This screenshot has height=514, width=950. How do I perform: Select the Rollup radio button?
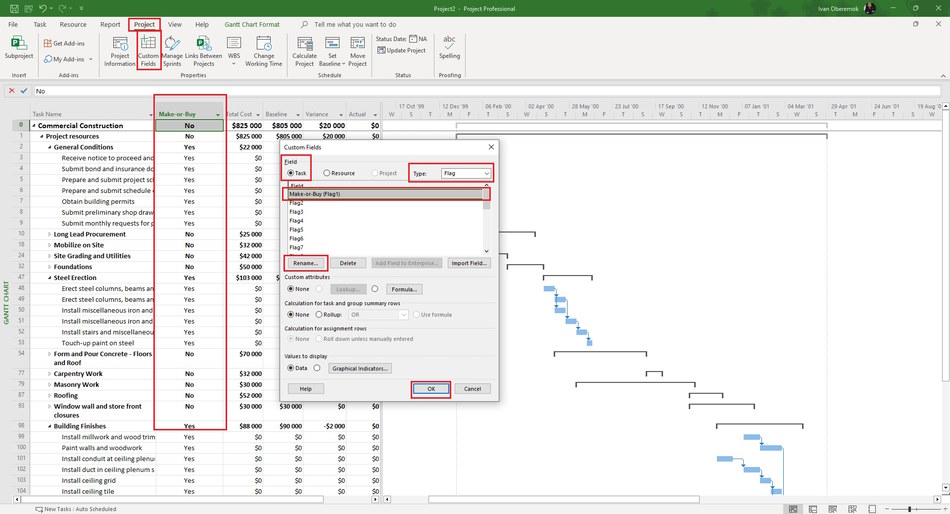pyautogui.click(x=319, y=315)
